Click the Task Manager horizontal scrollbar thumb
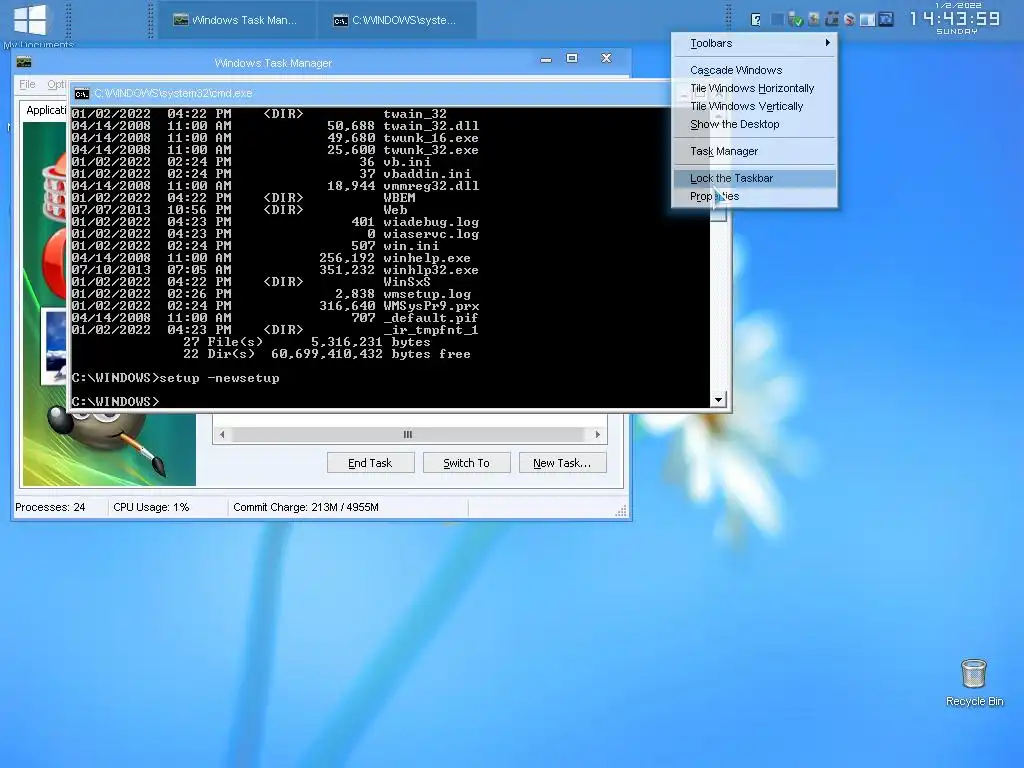The height and width of the screenshot is (768, 1024). (x=408, y=434)
